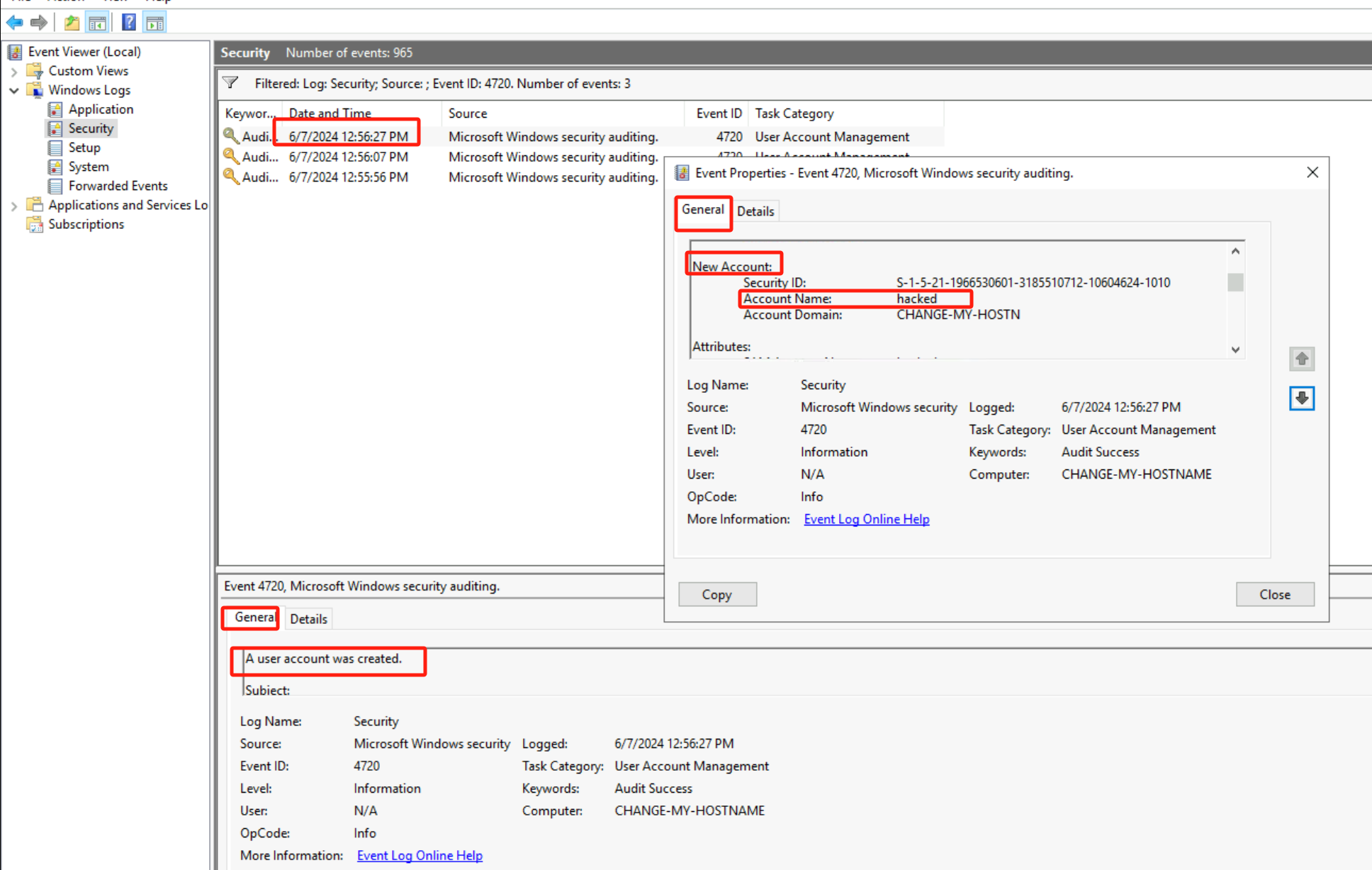This screenshot has width=1372, height=870.
Task: Click the blue Back arrow toolbar icon
Action: 14,23
